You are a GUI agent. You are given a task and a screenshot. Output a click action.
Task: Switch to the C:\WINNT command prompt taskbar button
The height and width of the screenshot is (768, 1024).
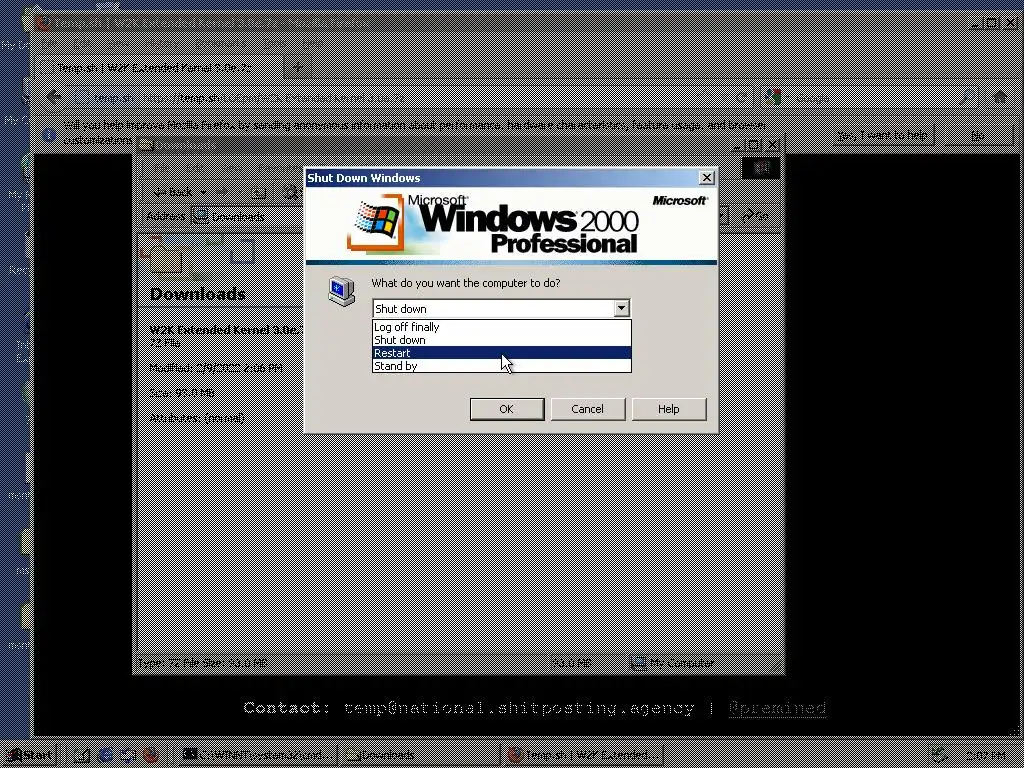(x=257, y=755)
